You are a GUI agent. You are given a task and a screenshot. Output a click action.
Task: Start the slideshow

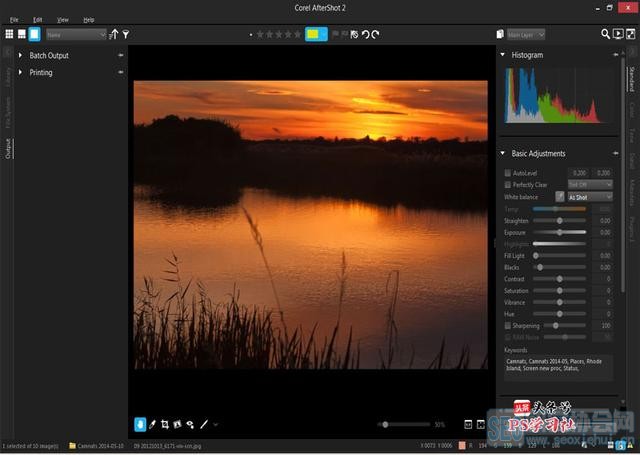(x=618, y=34)
